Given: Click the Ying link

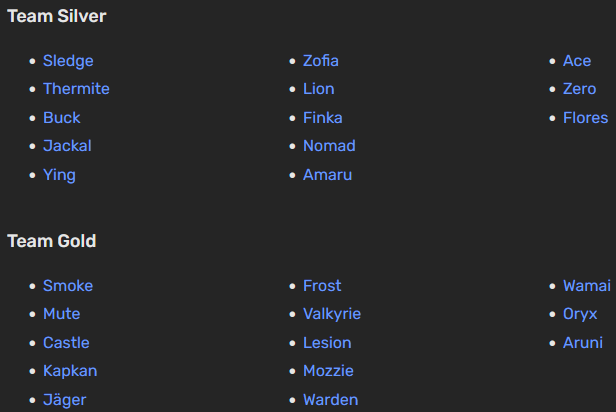Looking at the screenshot, I should coord(59,175).
